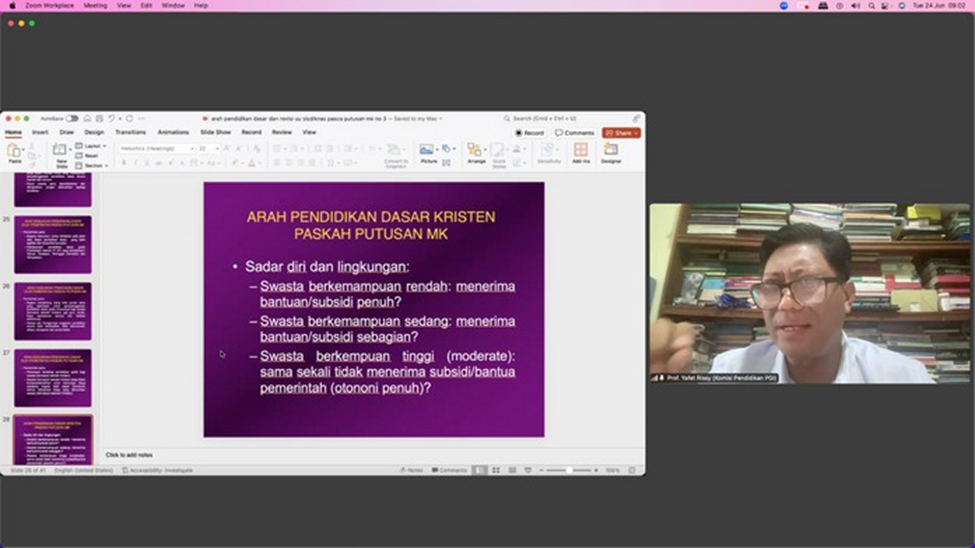Image resolution: width=975 pixels, height=548 pixels.
Task: Toggle the AutoSave switch
Action: tap(72, 118)
